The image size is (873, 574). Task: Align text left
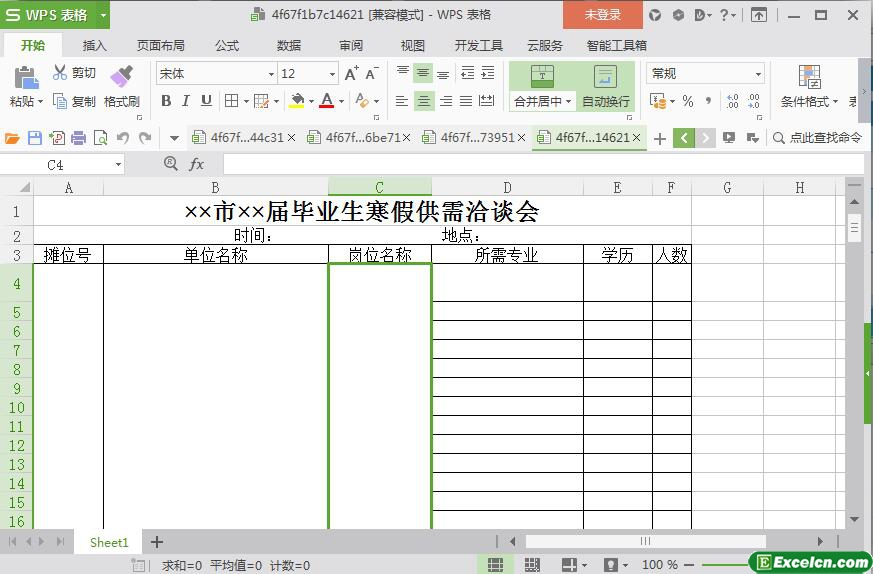401,101
